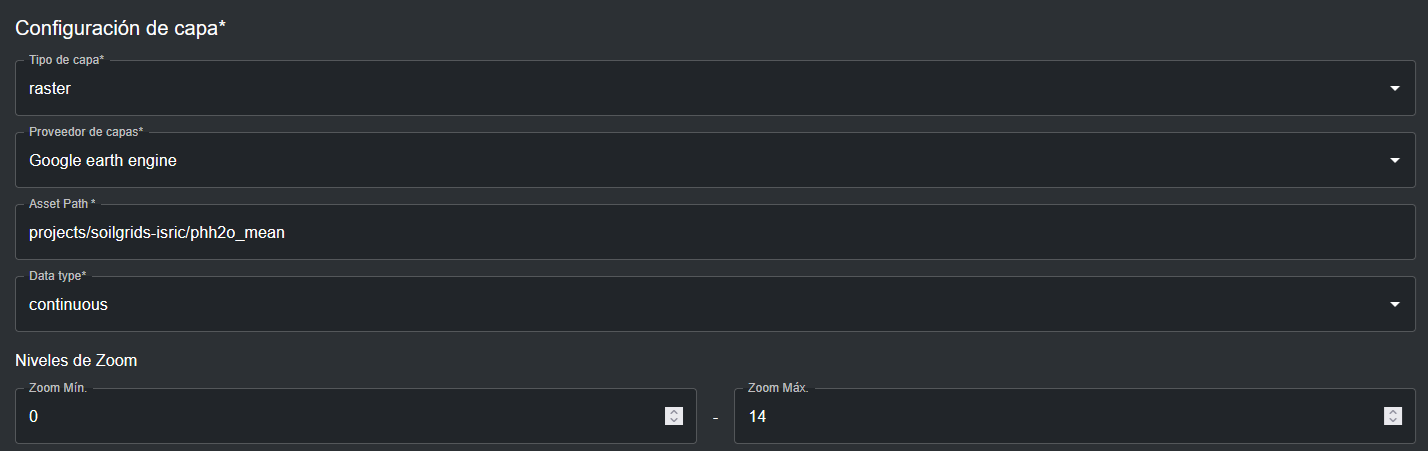Image resolution: width=1428 pixels, height=451 pixels.
Task: Click the 'Configuración de capa*' heading
Action: [120, 28]
